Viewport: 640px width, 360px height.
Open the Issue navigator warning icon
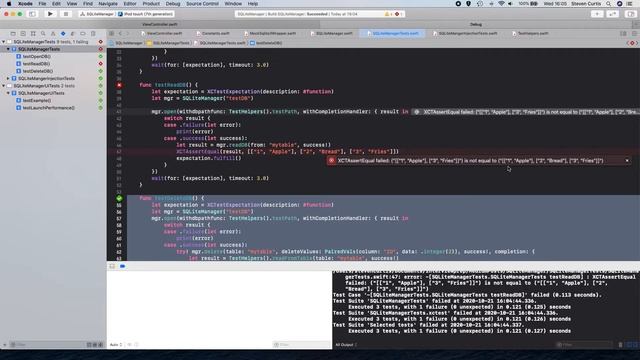point(53,33)
